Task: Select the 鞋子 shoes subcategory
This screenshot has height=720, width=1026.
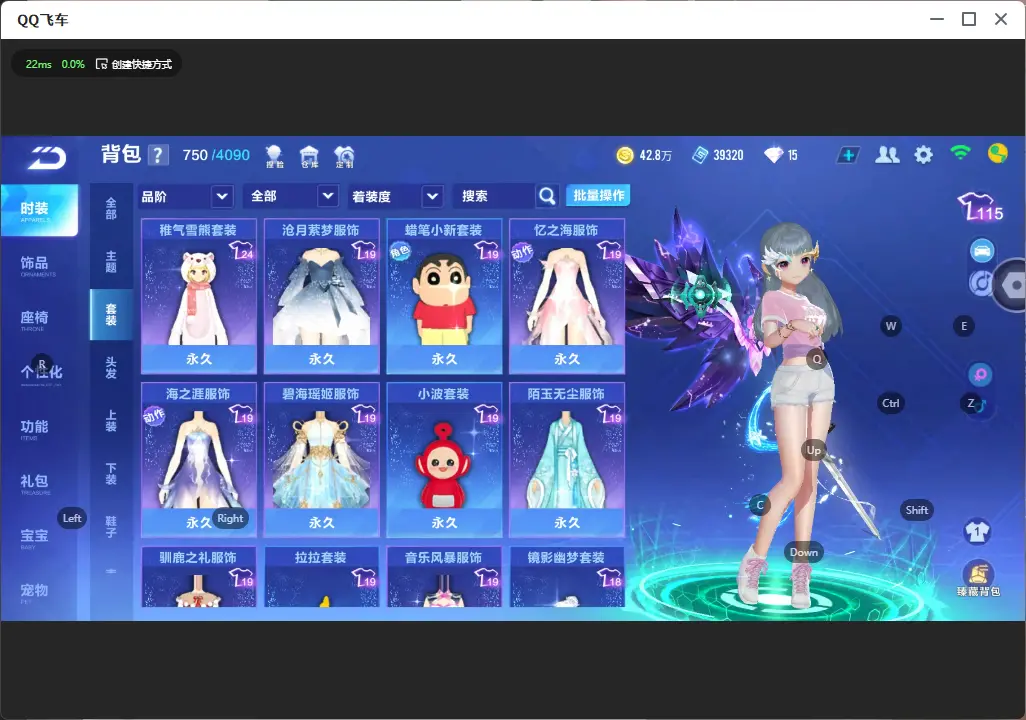Action: 111,526
